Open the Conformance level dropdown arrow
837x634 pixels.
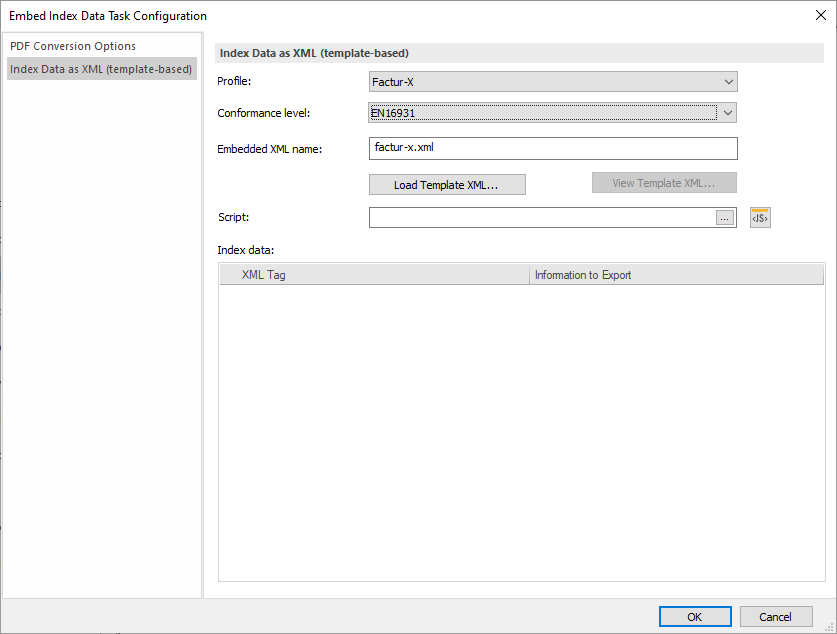(x=728, y=112)
